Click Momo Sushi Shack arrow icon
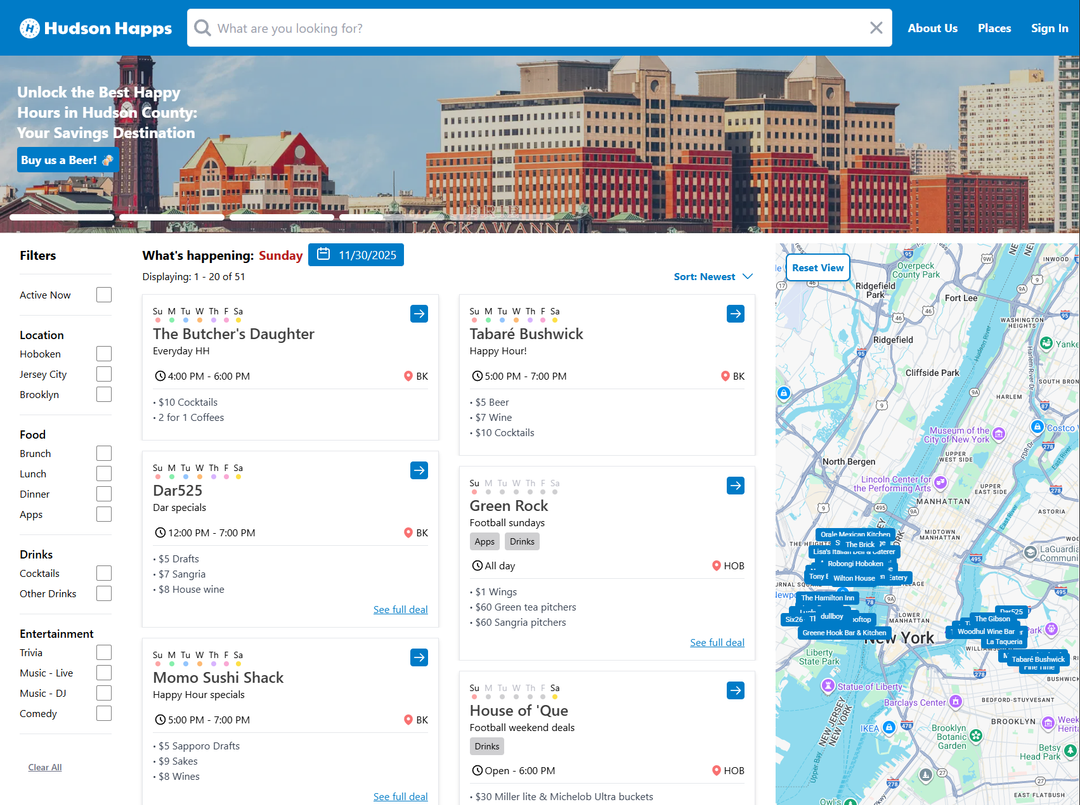 coord(419,657)
